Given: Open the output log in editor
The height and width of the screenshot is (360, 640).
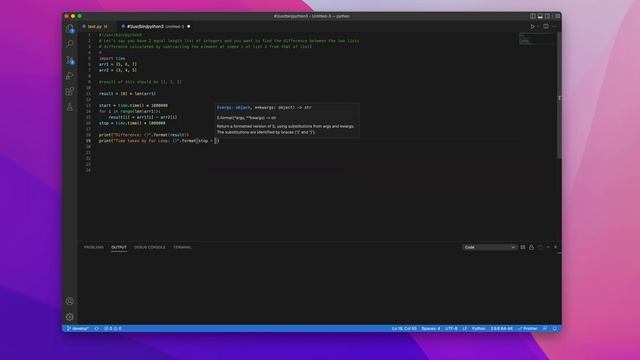Looking at the screenshot, I should (x=540, y=247).
